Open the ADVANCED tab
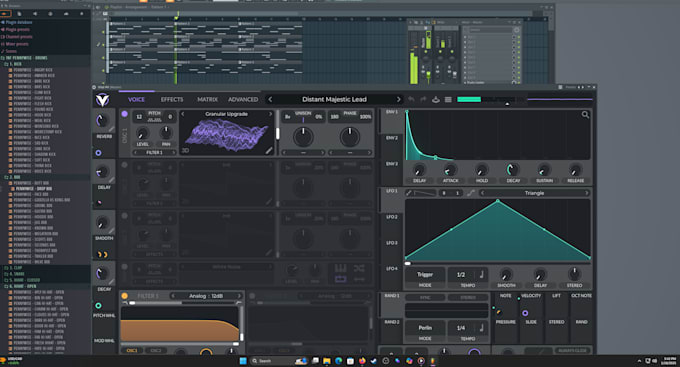The height and width of the screenshot is (367, 680). coord(243,99)
